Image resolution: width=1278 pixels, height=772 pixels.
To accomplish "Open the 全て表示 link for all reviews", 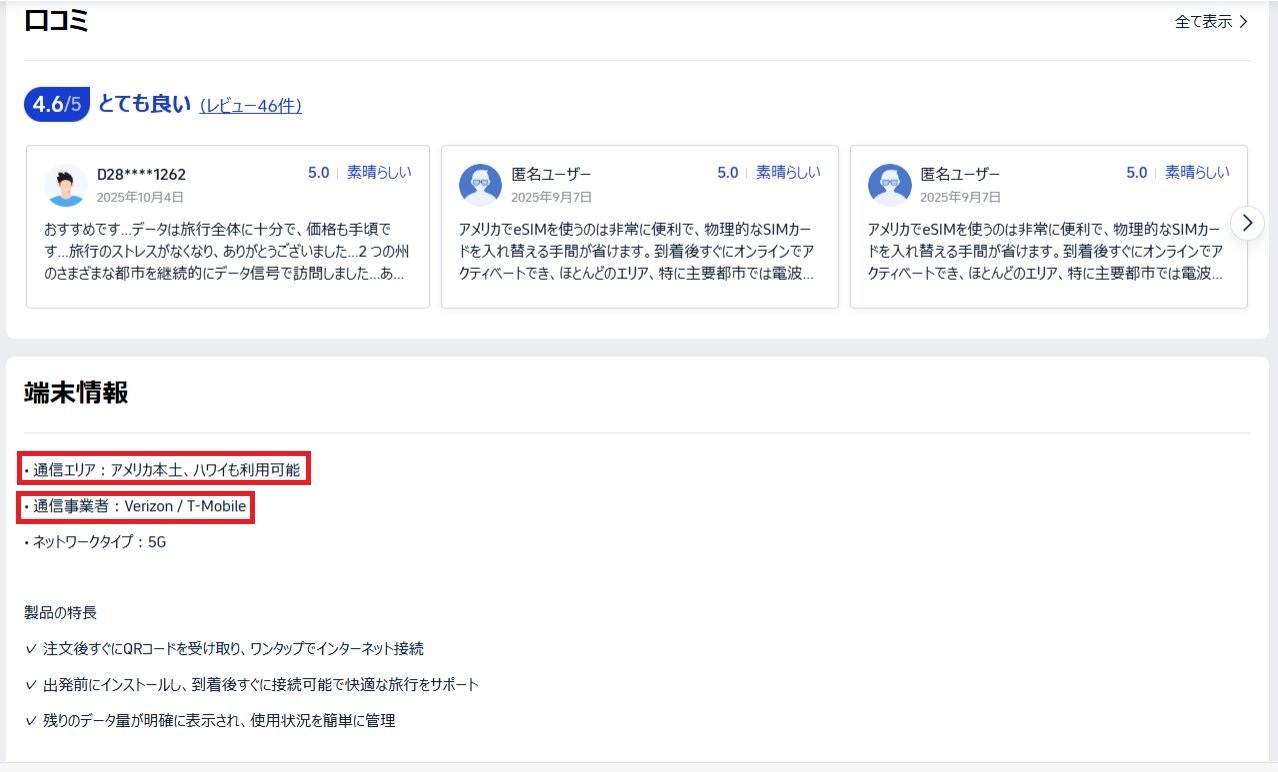I will pos(1211,21).
